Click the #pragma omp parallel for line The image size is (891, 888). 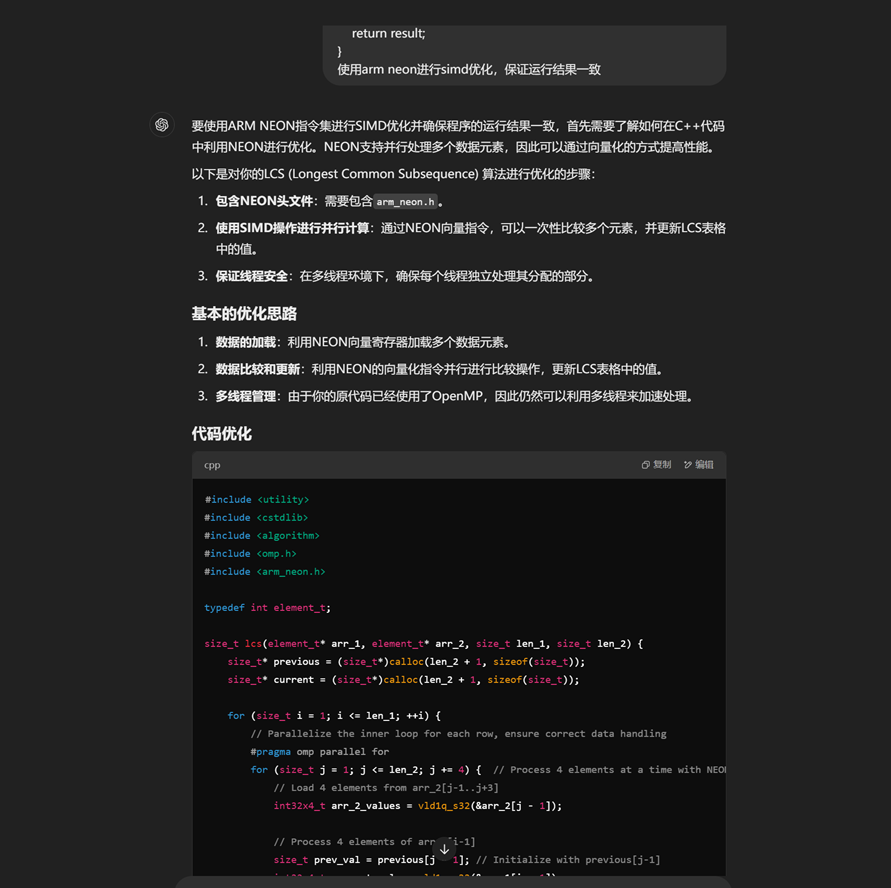click(x=325, y=751)
